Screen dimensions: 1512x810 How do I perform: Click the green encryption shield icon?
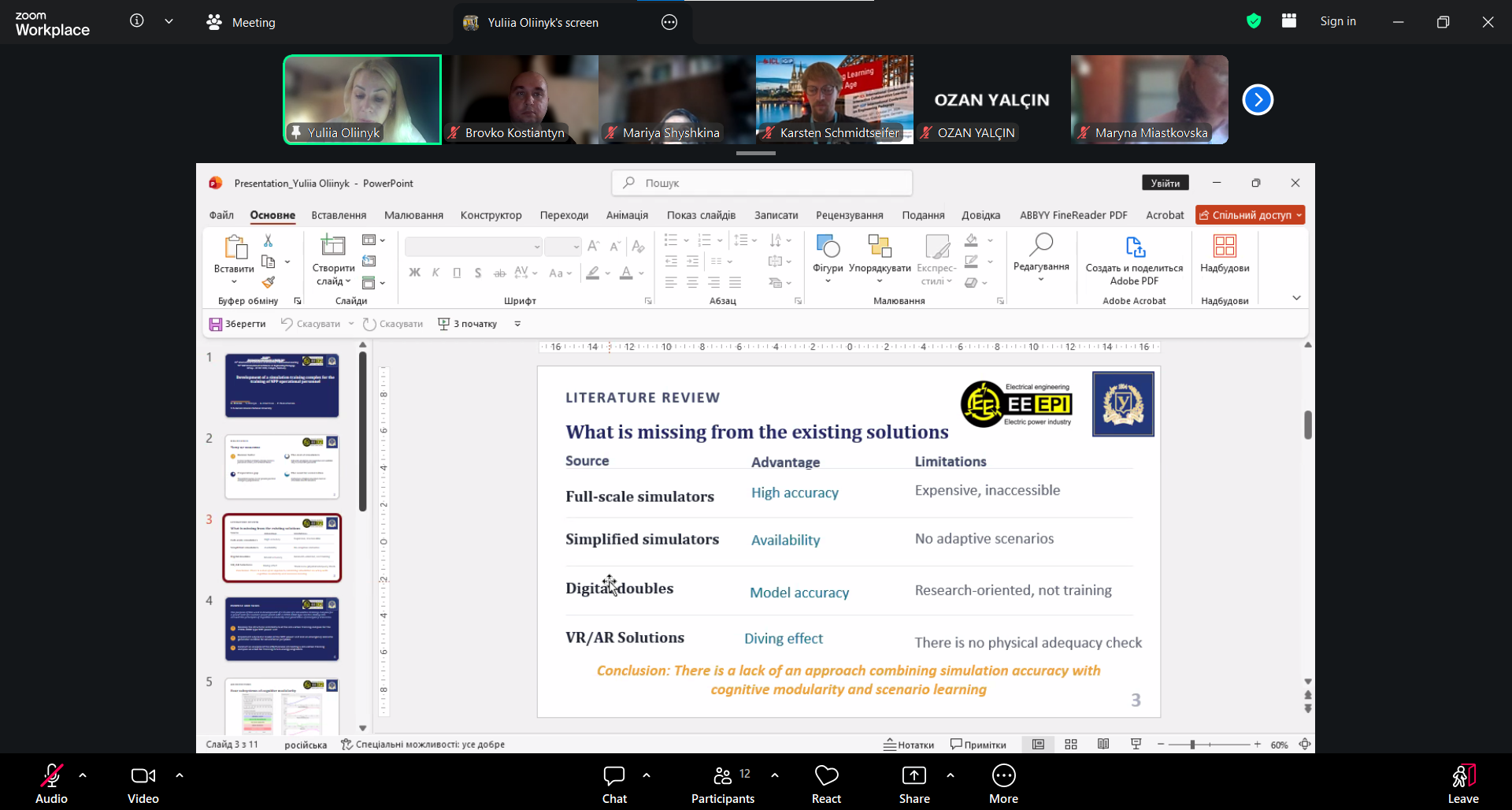(1254, 21)
